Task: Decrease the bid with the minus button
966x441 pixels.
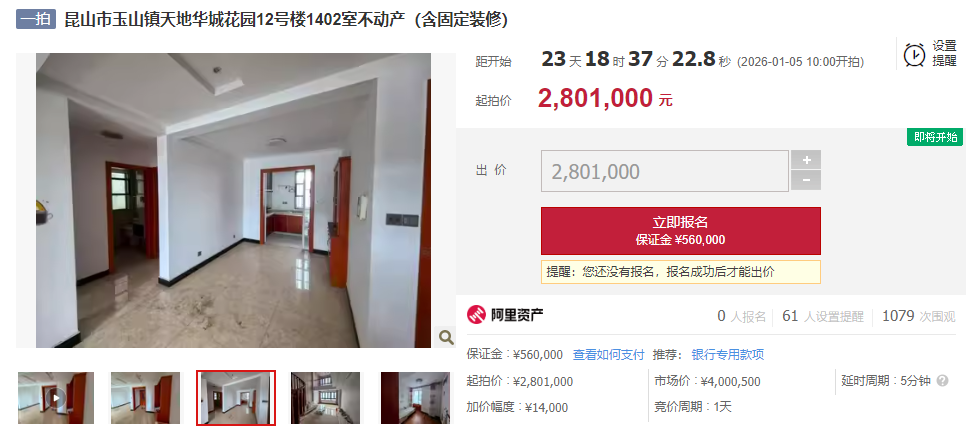Action: click(806, 180)
